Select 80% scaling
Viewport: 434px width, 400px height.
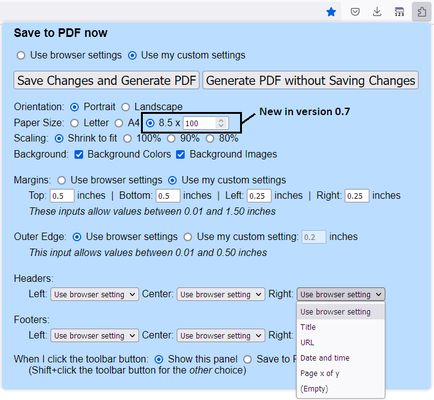(210, 138)
